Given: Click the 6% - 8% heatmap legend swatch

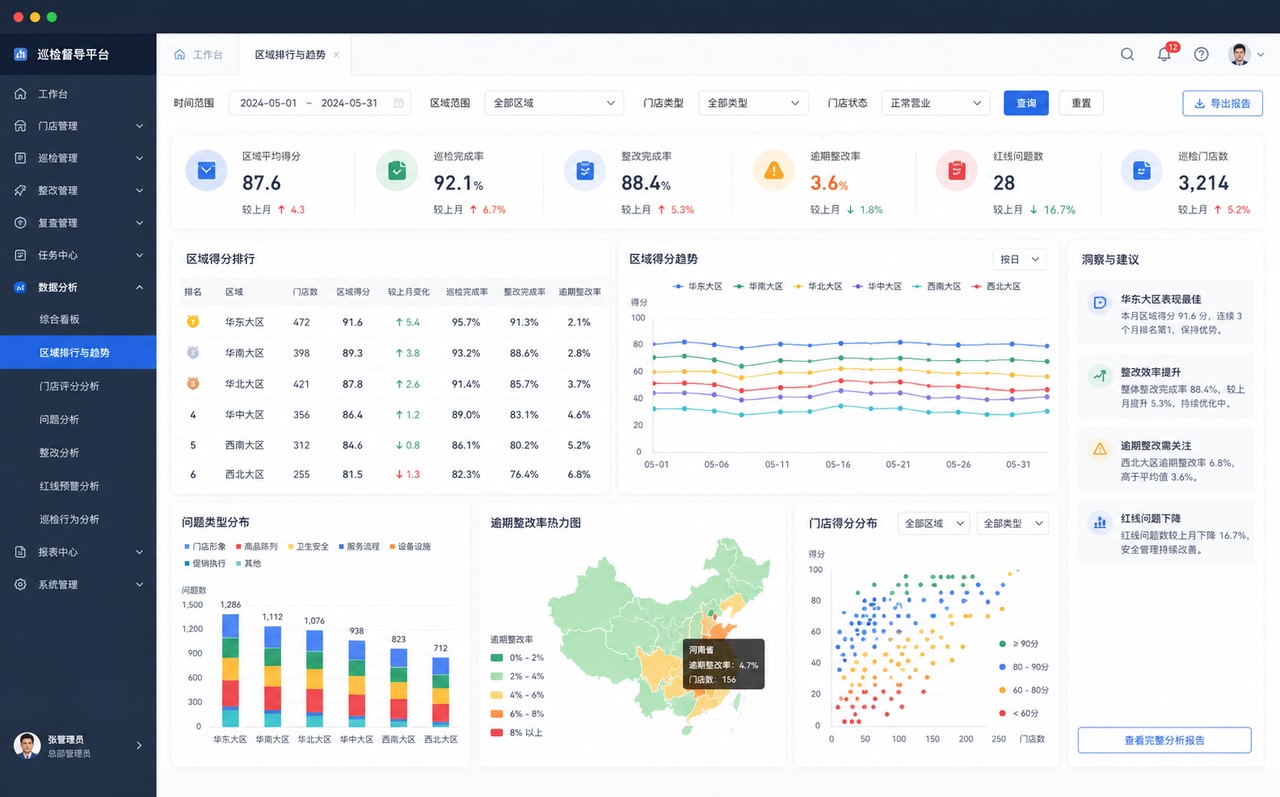Looking at the screenshot, I should [497, 714].
